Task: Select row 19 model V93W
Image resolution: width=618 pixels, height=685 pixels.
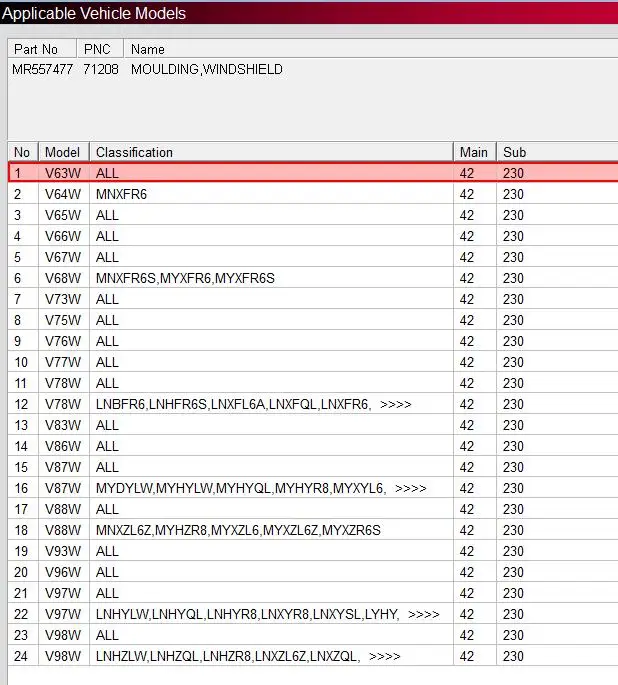Action: click(x=63, y=551)
